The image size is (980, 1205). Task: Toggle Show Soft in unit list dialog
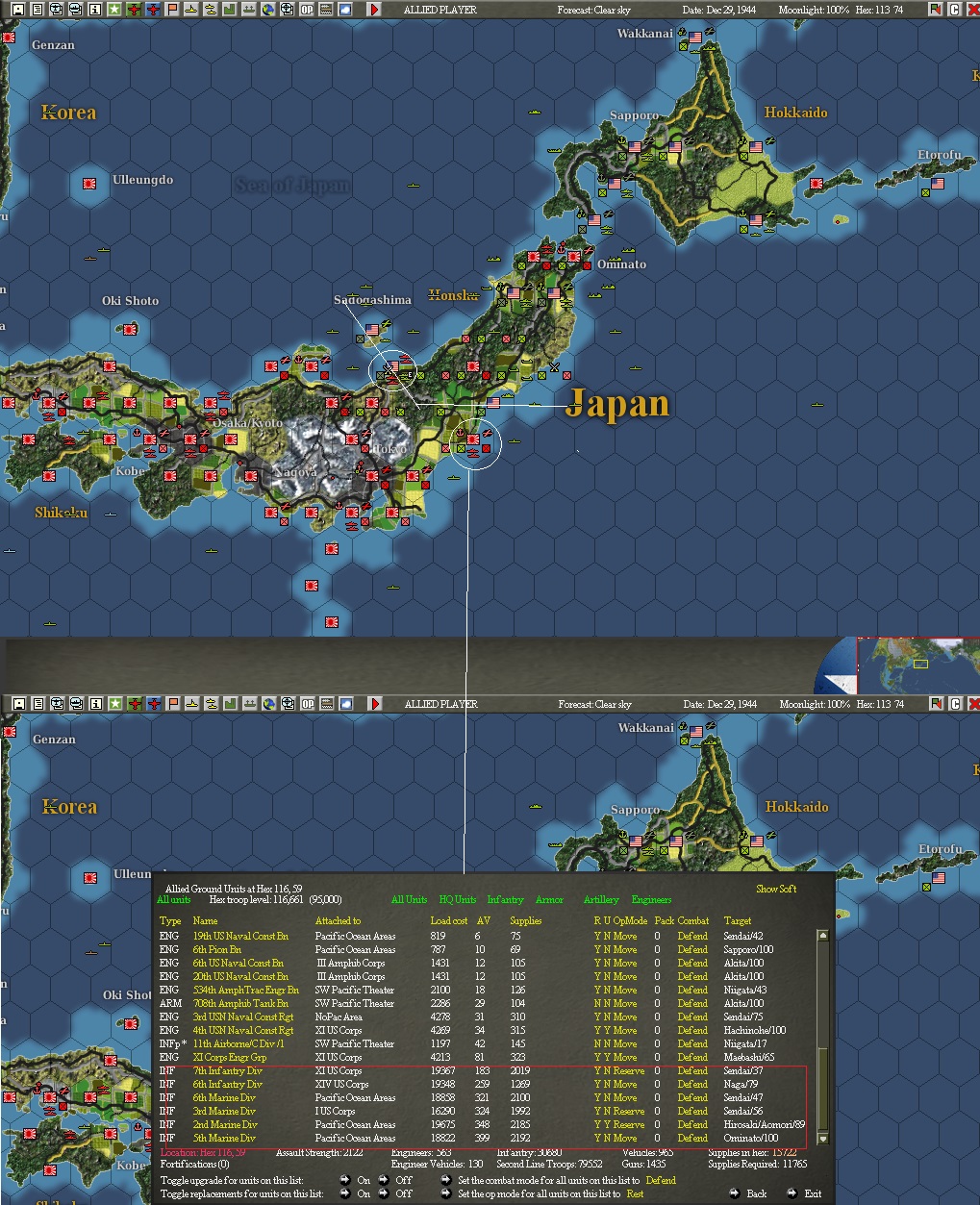pos(776,889)
